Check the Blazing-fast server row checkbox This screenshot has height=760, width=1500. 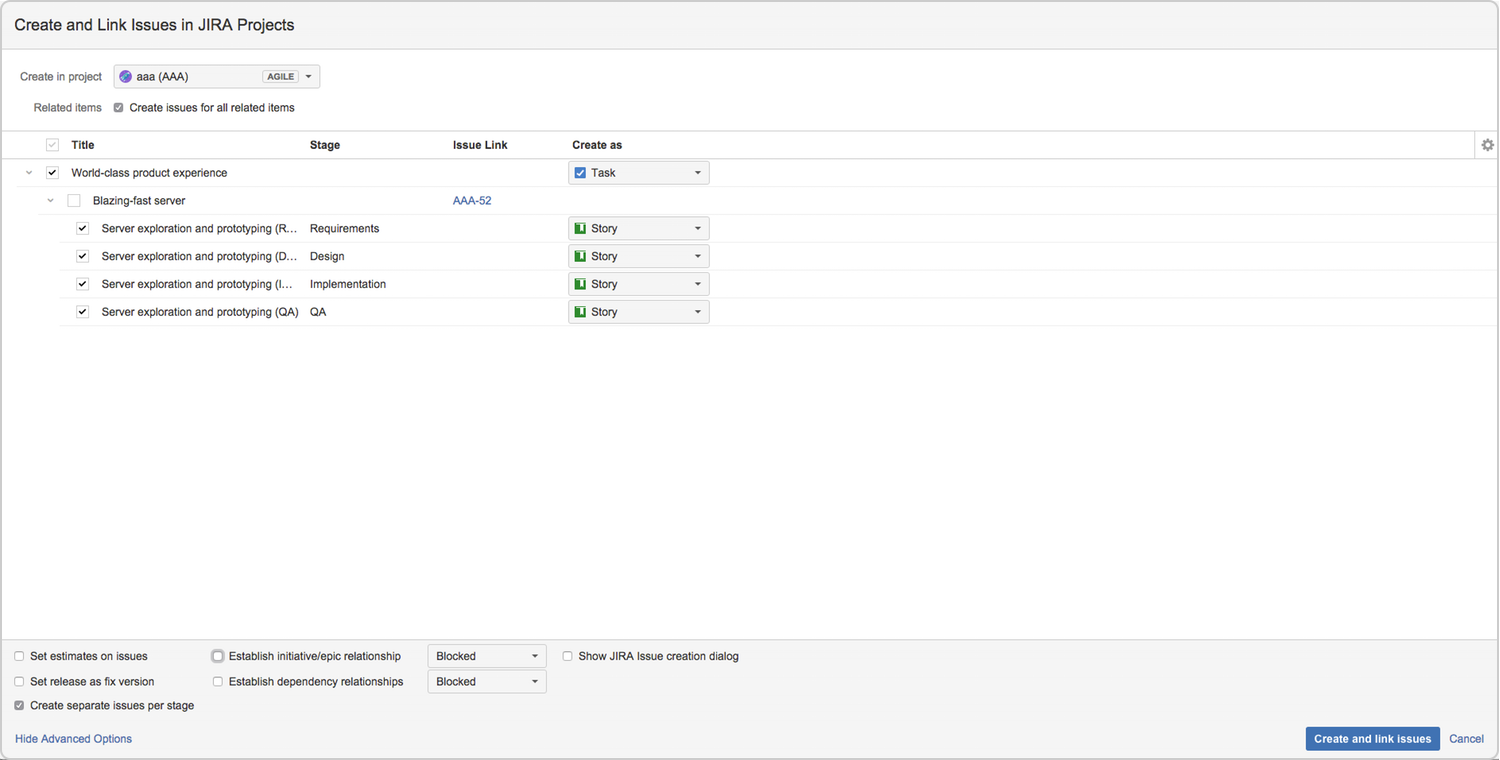tap(74, 201)
